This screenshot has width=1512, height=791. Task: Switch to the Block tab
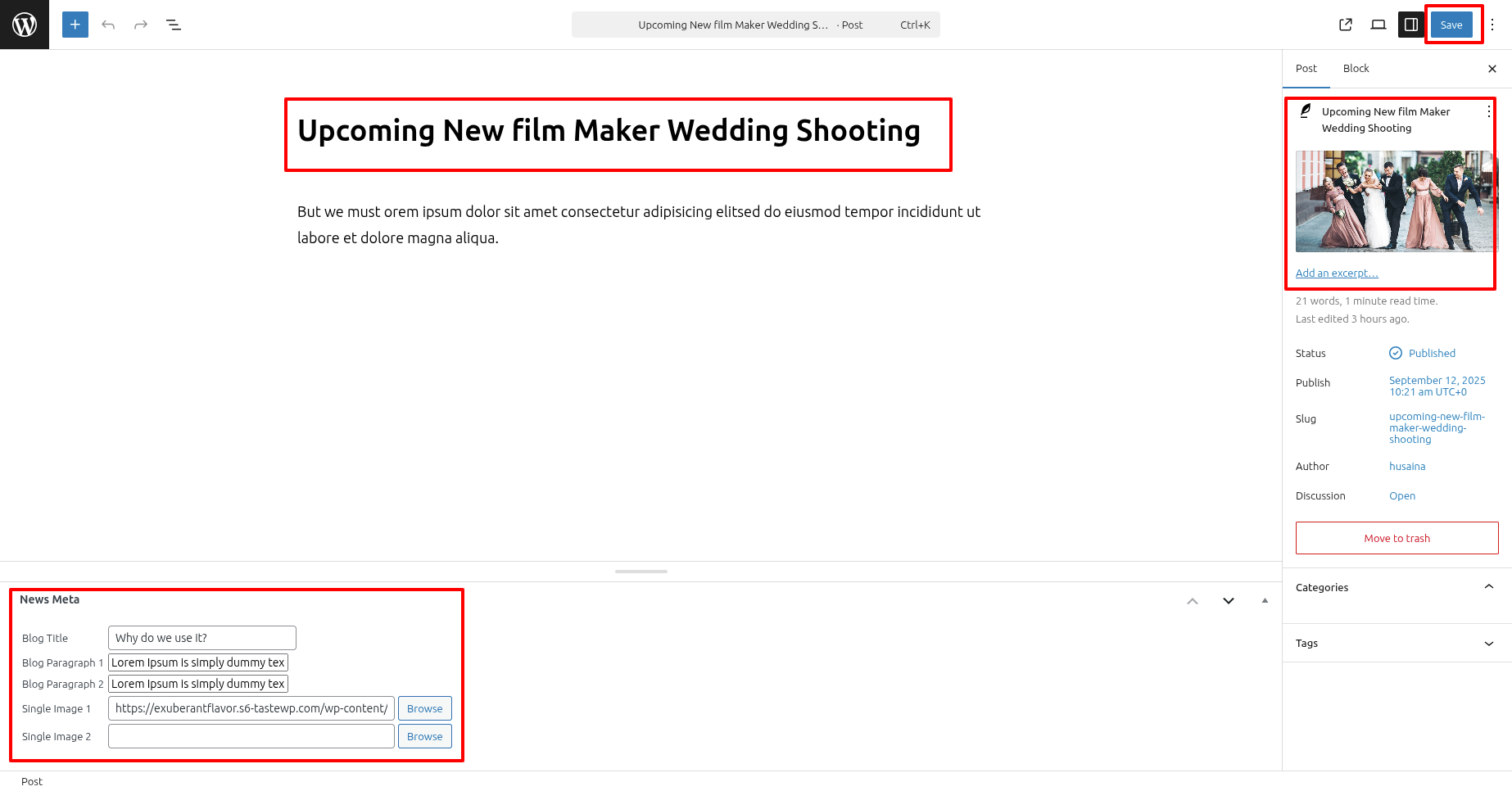(1356, 69)
